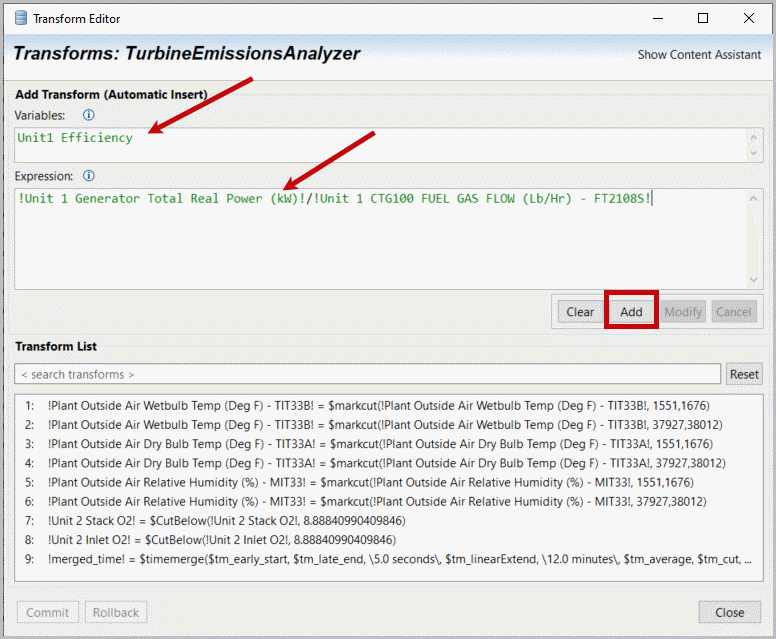Click the grayed Cancel button

coord(734,312)
